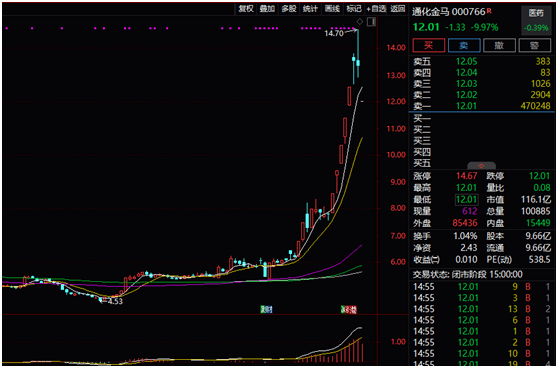Screen dimensions: 558x368
Task: Click the 1.00 volume axis label
Action: 398,341
